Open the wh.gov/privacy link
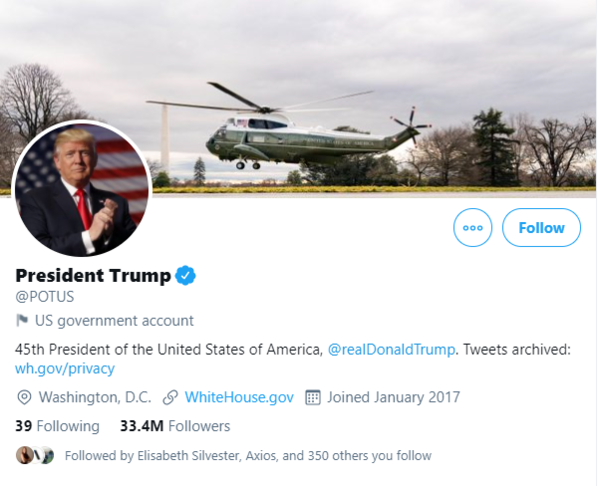The width and height of the screenshot is (600, 486). [65, 369]
